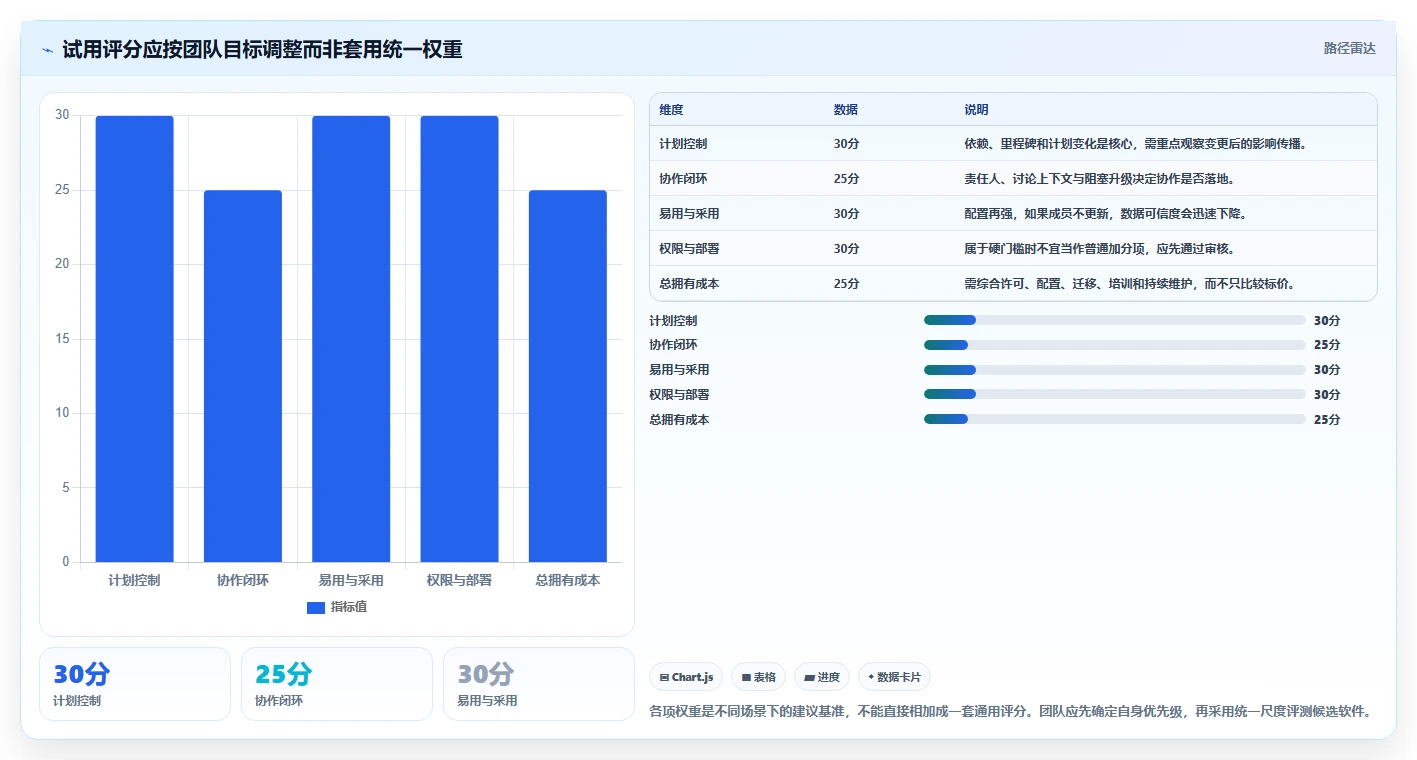This screenshot has width=1417, height=760.
Task: Click the 25分 value in 协作闭环 table row
Action: tap(847, 179)
